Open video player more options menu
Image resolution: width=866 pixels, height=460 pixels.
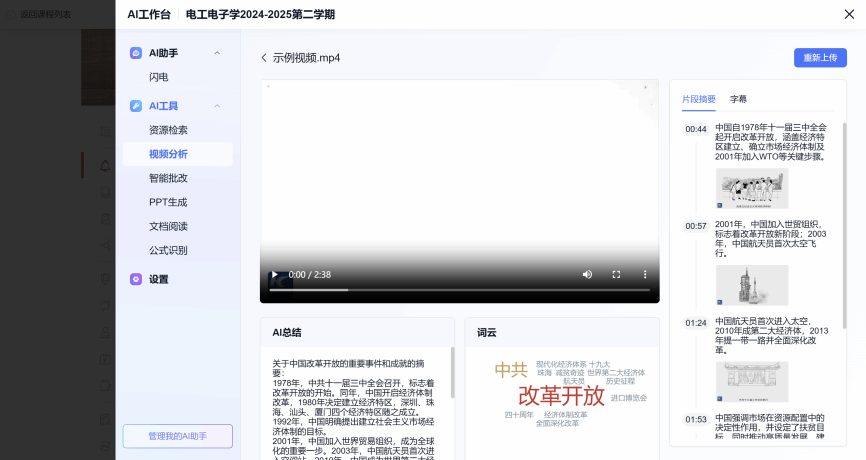click(644, 274)
